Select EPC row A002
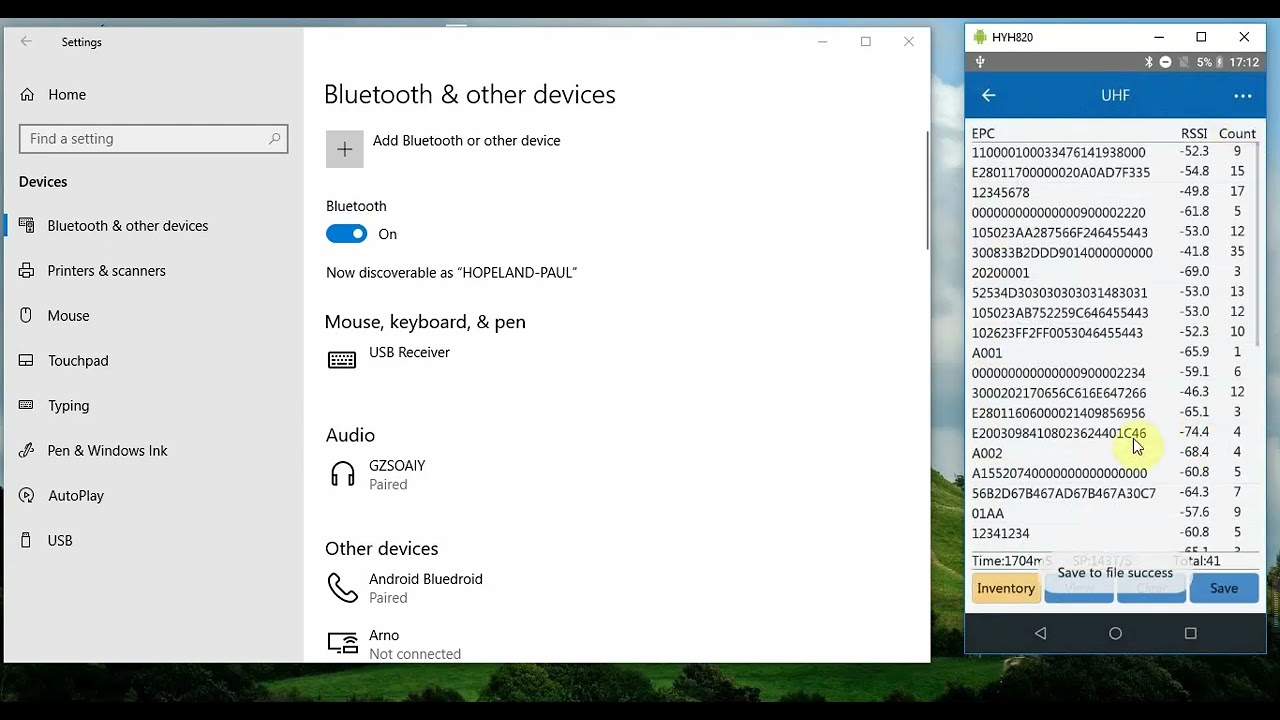The image size is (1280, 720). point(1111,453)
